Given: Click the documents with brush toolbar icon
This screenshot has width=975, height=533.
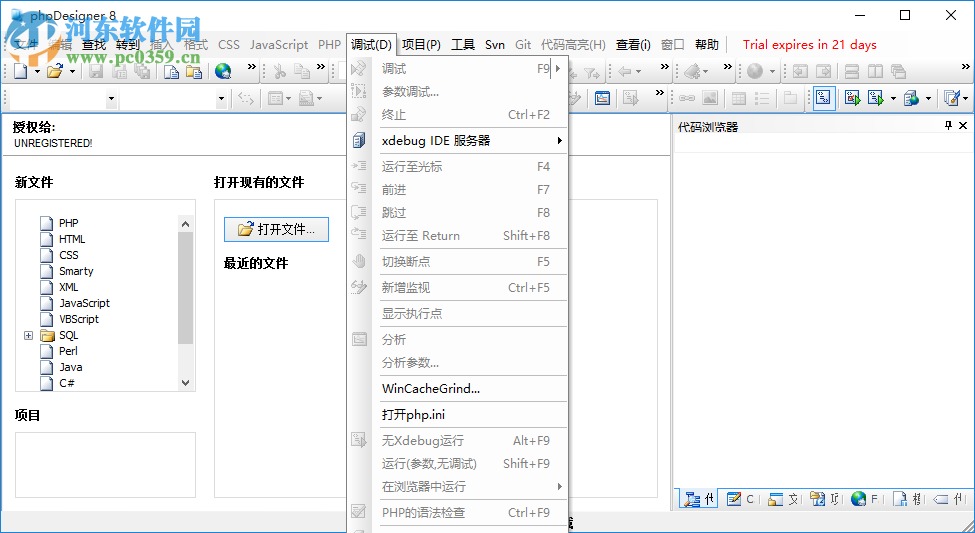Looking at the screenshot, I should 950,98.
